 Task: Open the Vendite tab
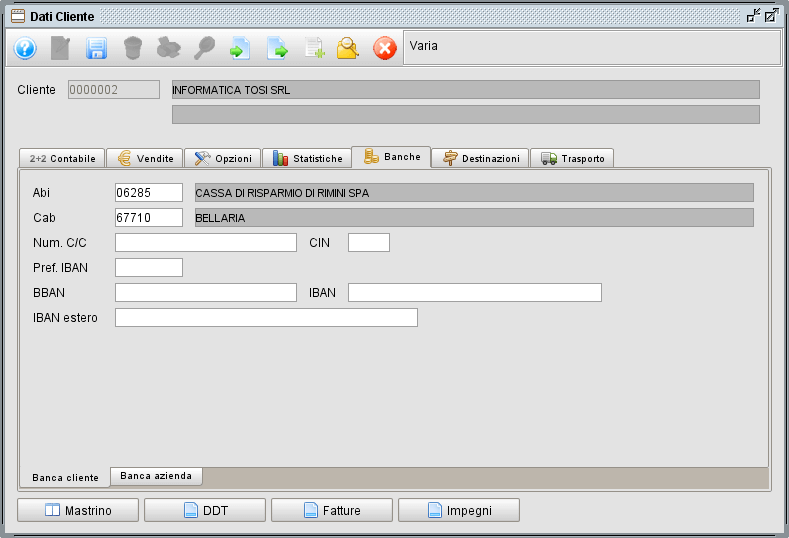click(145, 159)
